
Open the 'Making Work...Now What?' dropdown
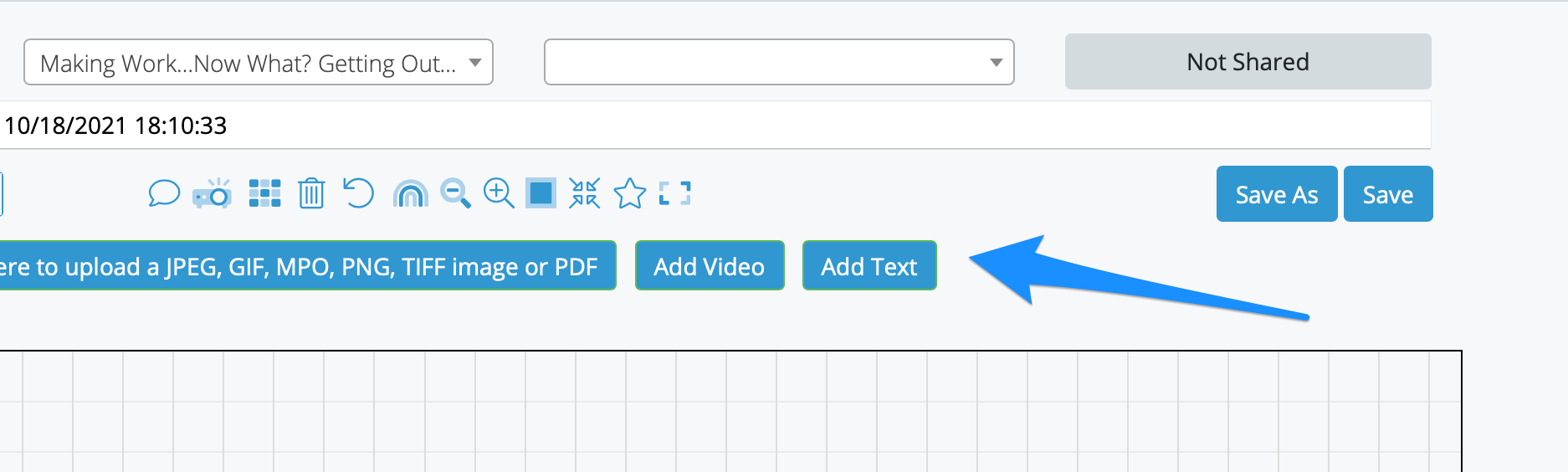click(x=259, y=62)
